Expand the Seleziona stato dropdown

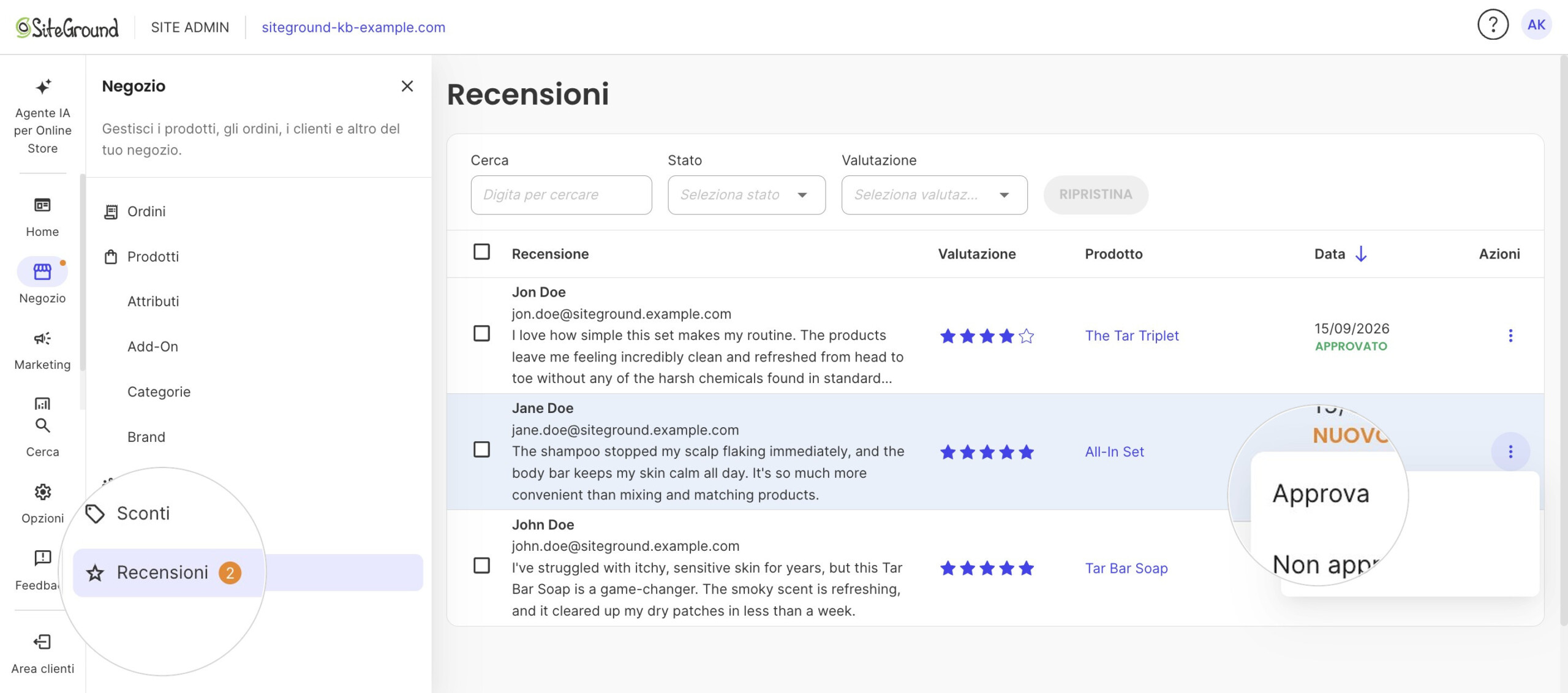747,195
